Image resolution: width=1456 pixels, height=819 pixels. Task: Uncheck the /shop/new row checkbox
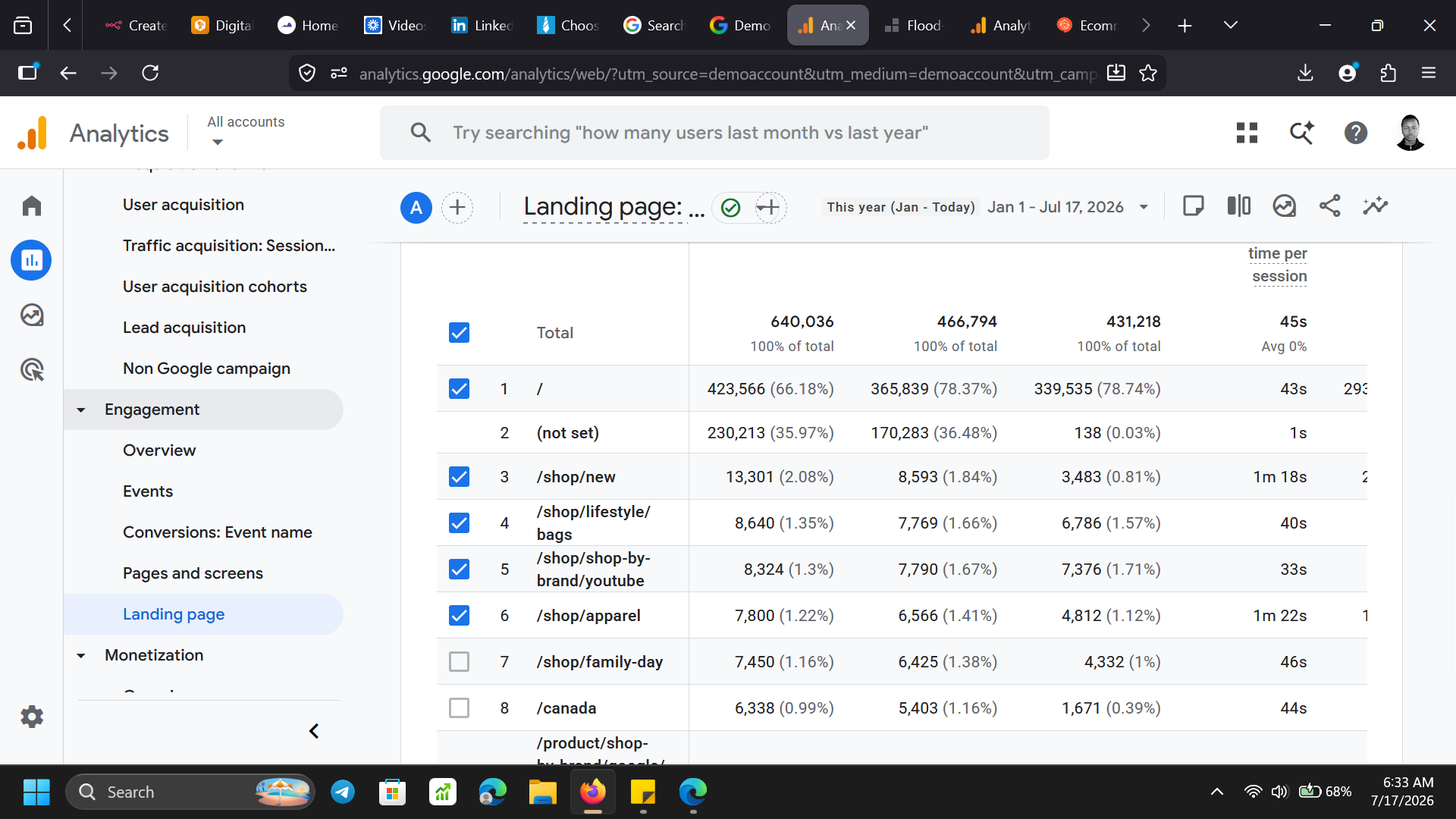459,476
